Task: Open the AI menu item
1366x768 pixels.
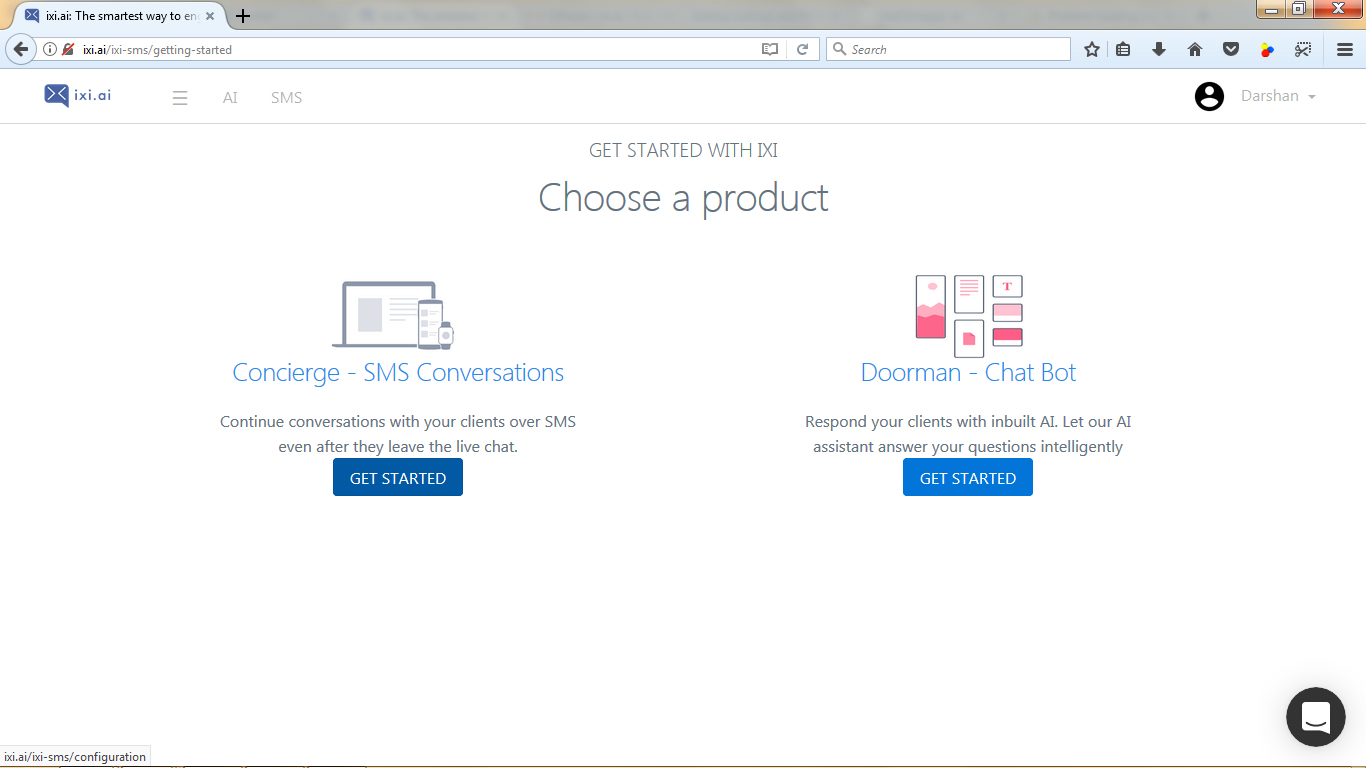Action: point(230,98)
